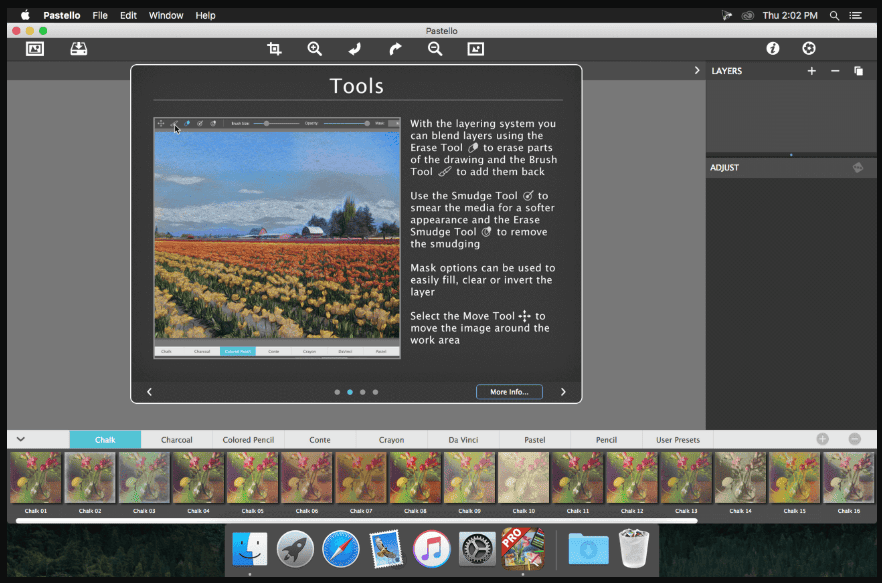Remove a preset with the minus circle
Image resolution: width=882 pixels, height=583 pixels.
pos(854,439)
